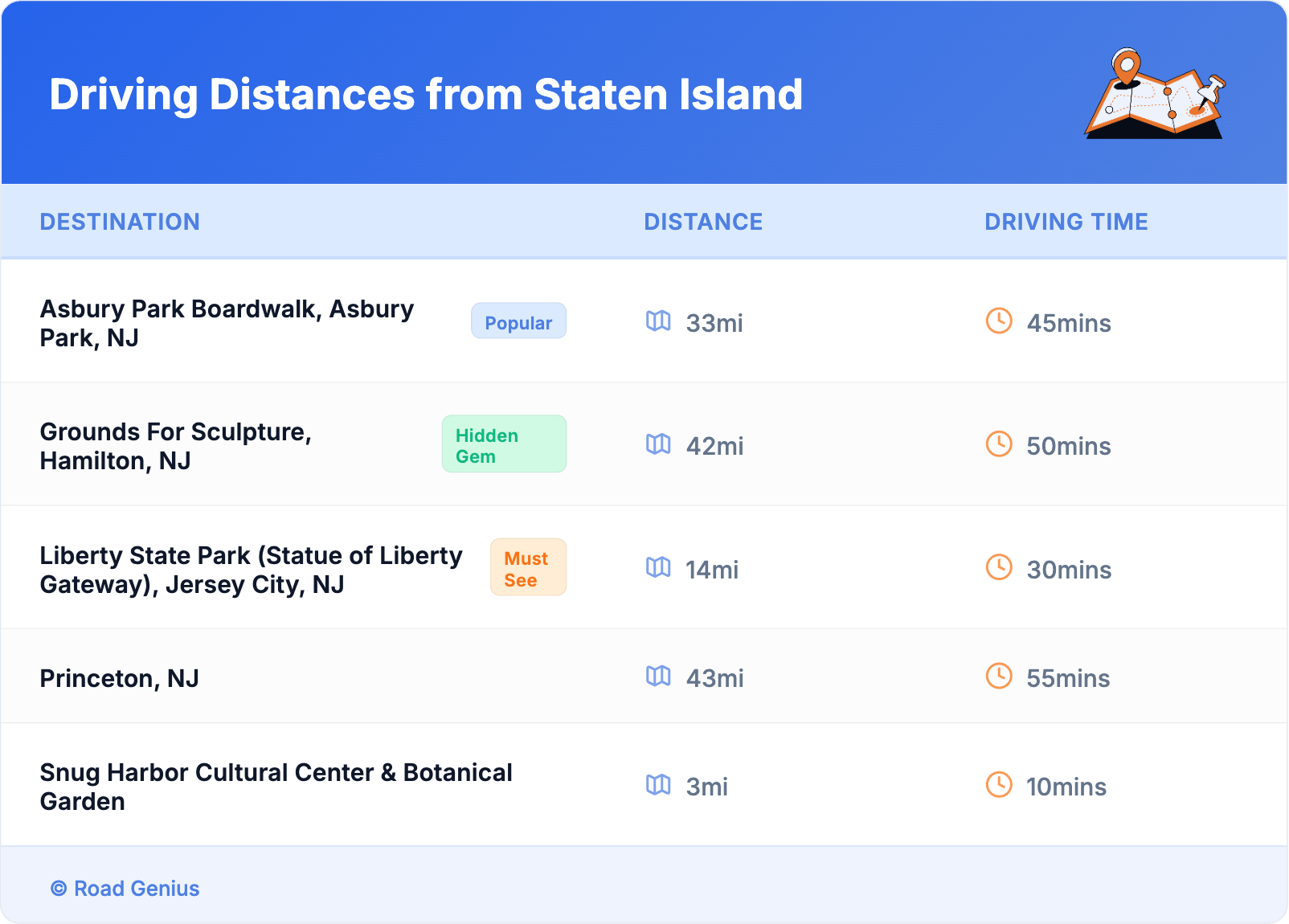
Task: Select the Destination column header
Action: (x=120, y=222)
